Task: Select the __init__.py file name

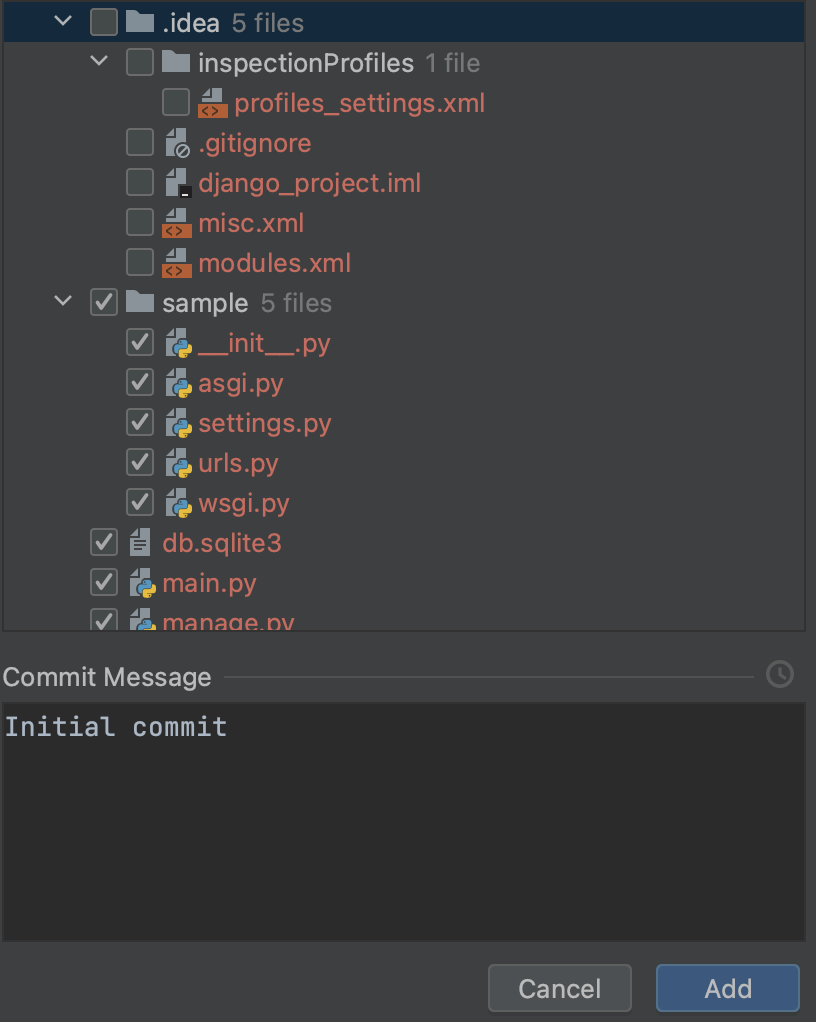Action: [x=264, y=343]
